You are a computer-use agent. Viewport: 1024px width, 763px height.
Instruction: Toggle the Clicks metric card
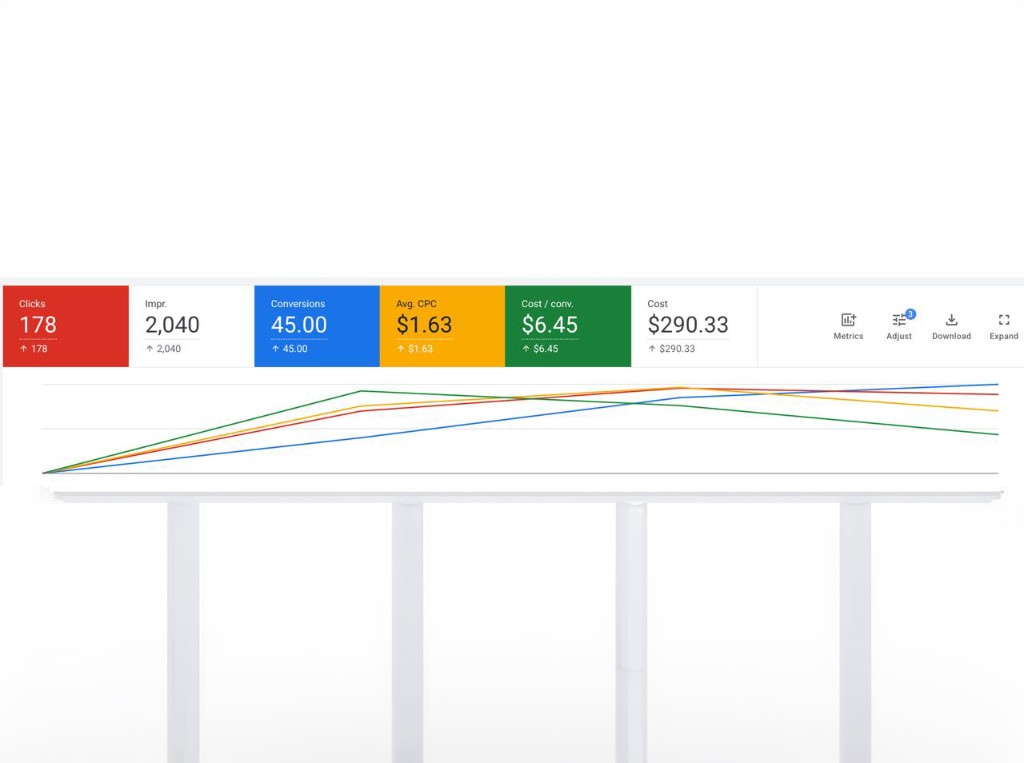tap(66, 325)
